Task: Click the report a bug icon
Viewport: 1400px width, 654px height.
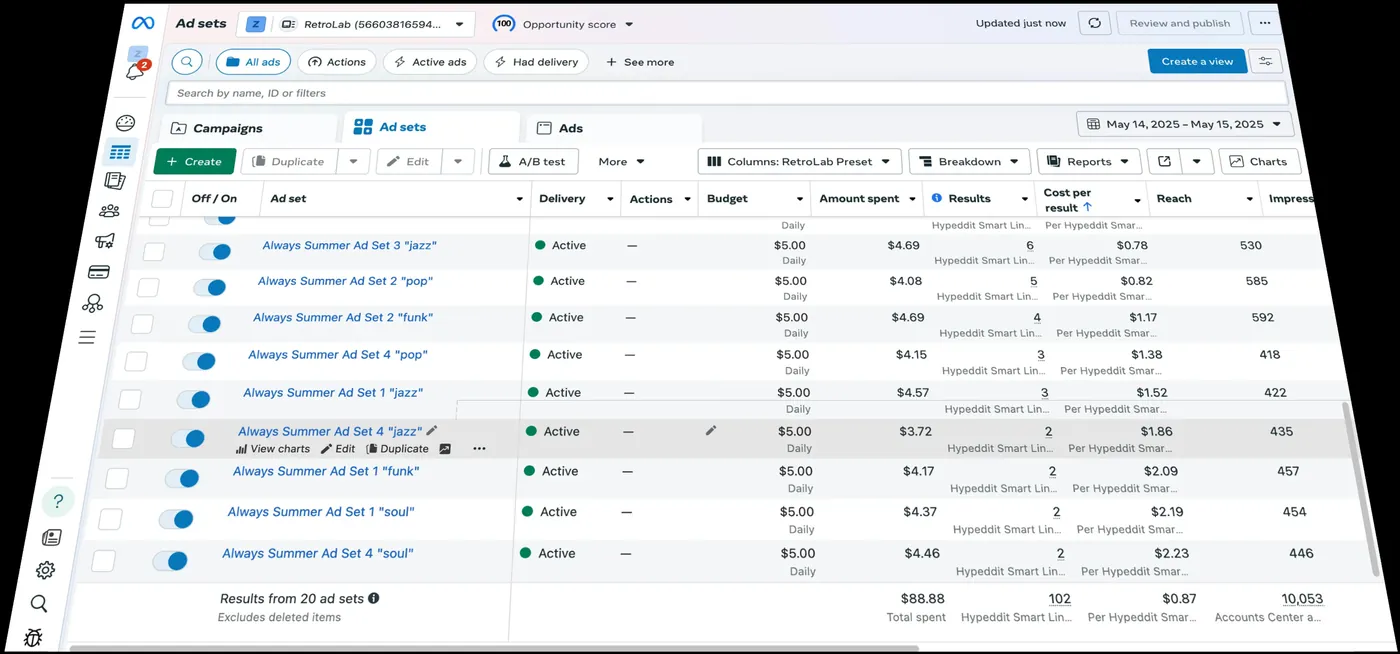Action: [x=33, y=636]
